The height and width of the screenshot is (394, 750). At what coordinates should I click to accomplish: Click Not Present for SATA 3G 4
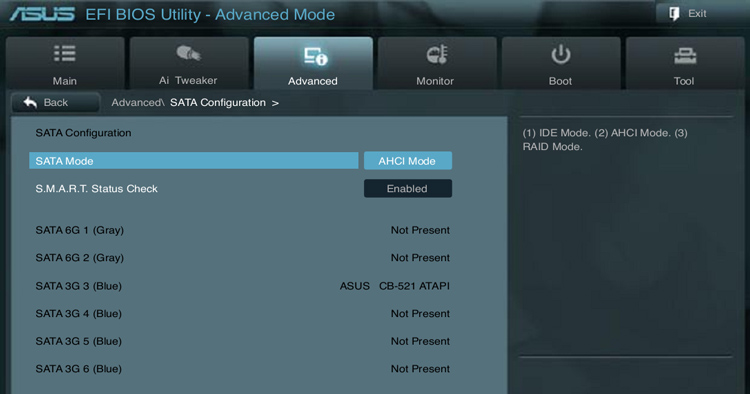click(x=420, y=314)
